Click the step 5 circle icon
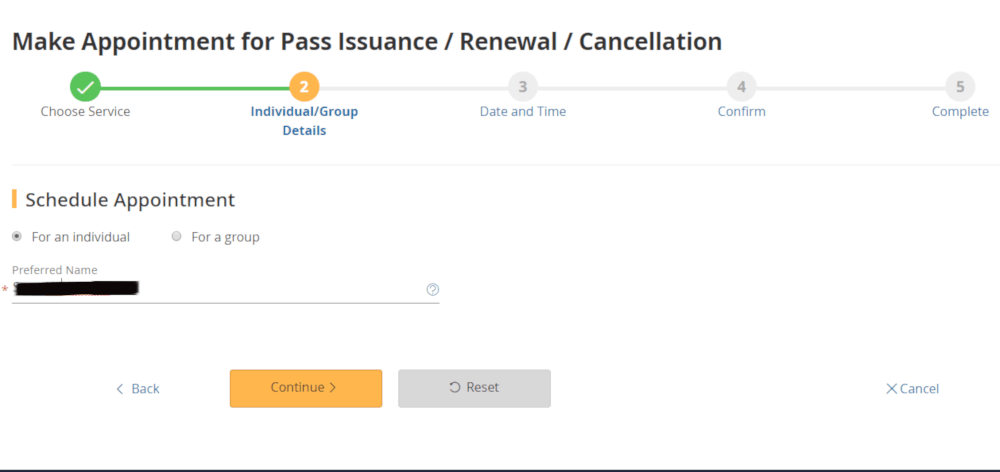The image size is (1000, 472). (960, 86)
